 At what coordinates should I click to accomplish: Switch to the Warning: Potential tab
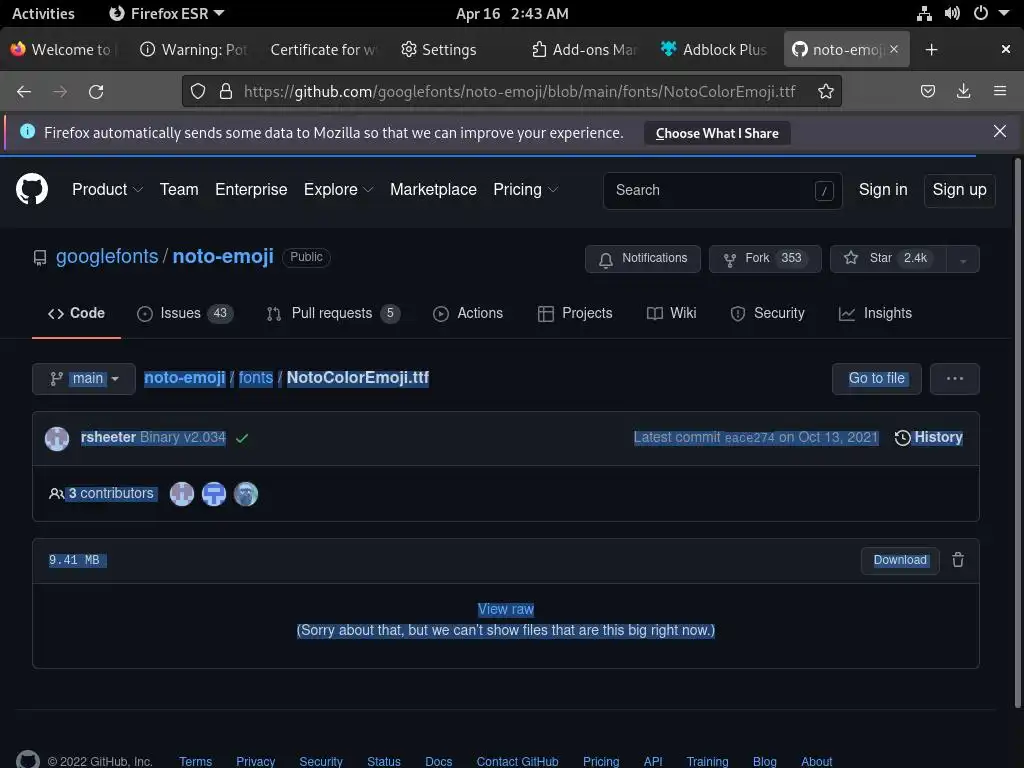point(193,50)
